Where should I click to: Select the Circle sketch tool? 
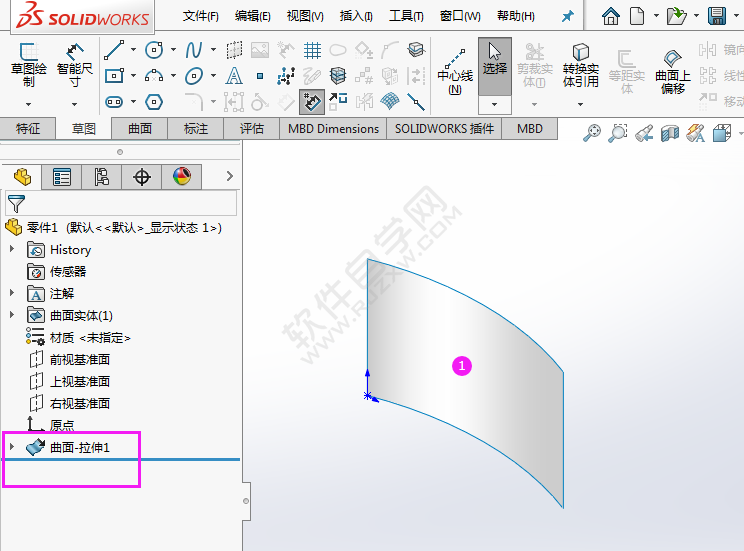(x=154, y=50)
